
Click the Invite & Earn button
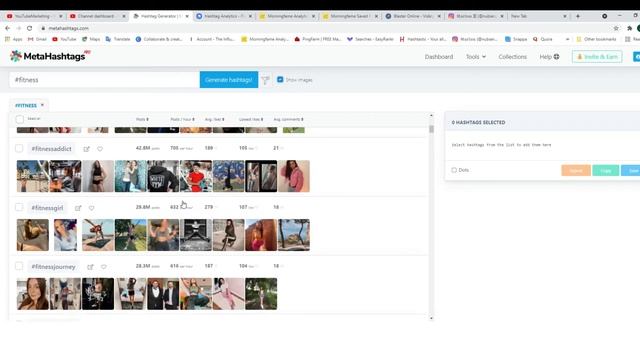pos(597,57)
